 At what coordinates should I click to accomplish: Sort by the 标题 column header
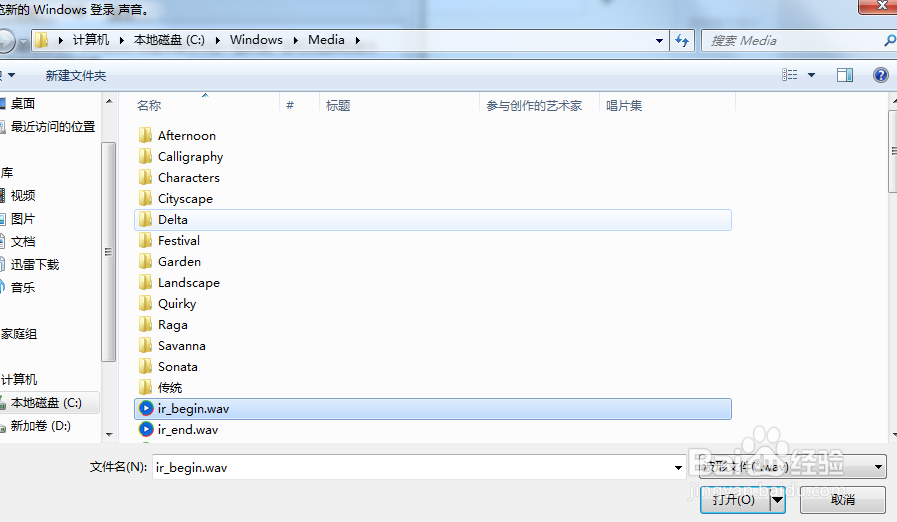[338, 105]
